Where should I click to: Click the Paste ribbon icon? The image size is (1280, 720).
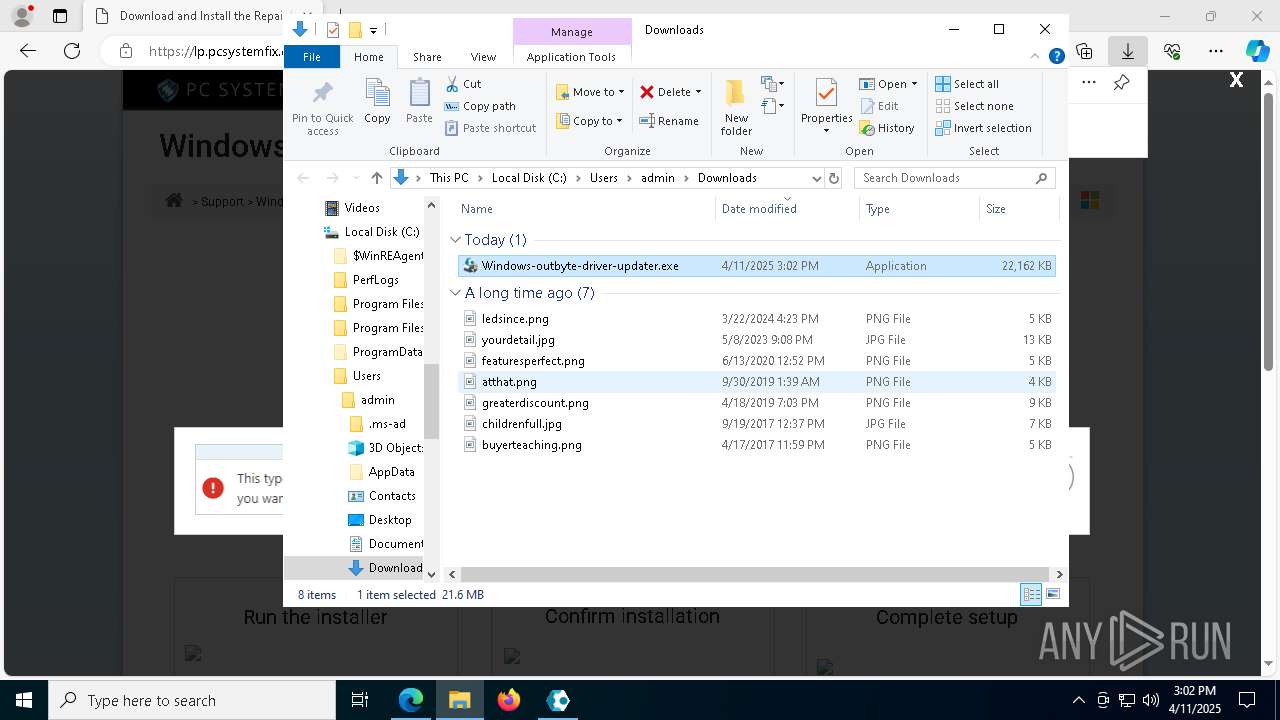(419, 102)
